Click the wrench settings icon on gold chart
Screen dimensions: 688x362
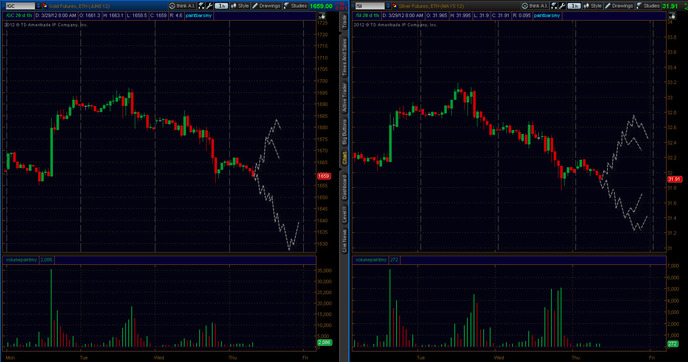point(209,6)
